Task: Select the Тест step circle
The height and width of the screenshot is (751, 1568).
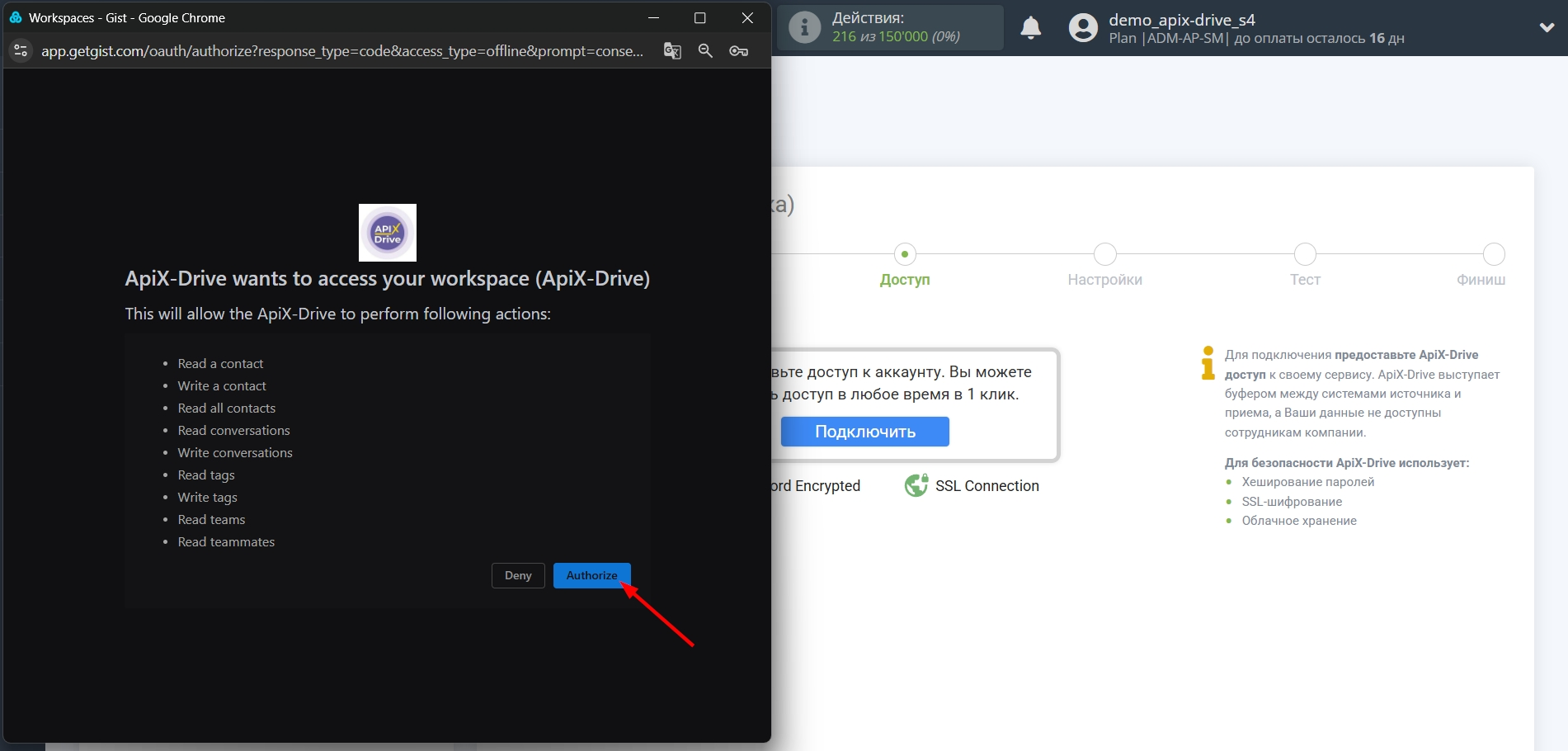Action: coord(1305,254)
